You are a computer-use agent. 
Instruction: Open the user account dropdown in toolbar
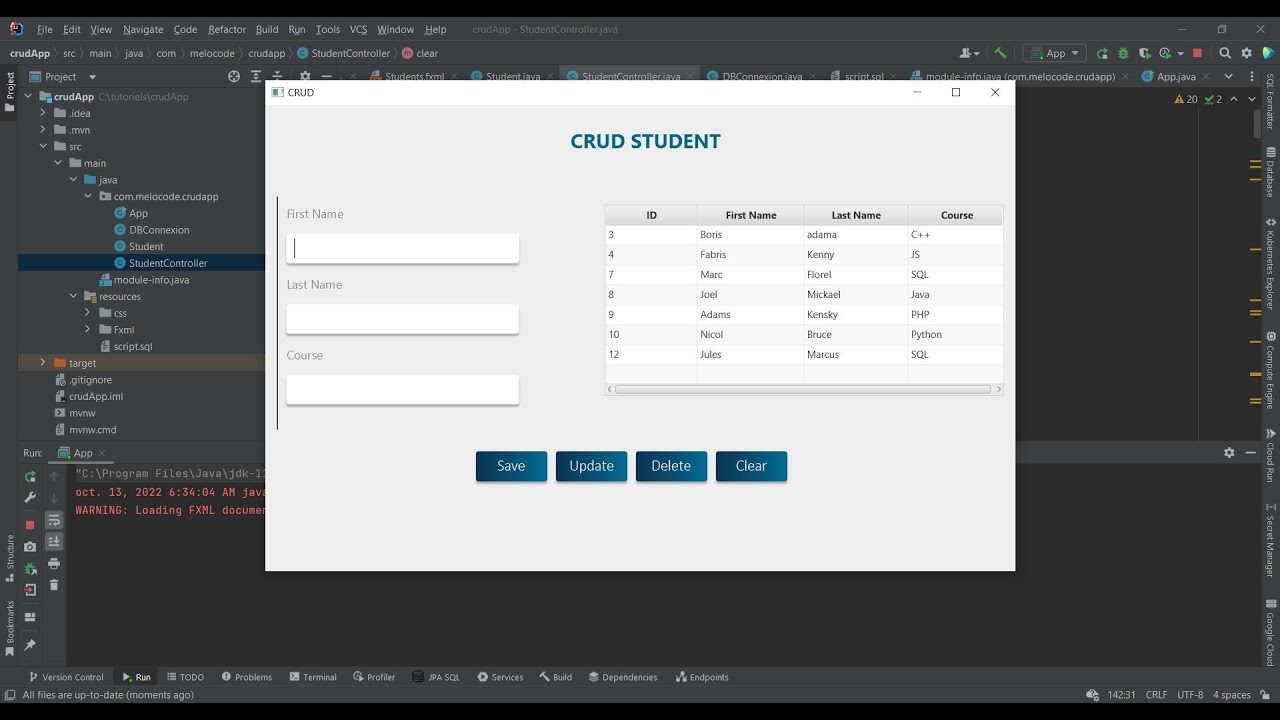coord(969,53)
